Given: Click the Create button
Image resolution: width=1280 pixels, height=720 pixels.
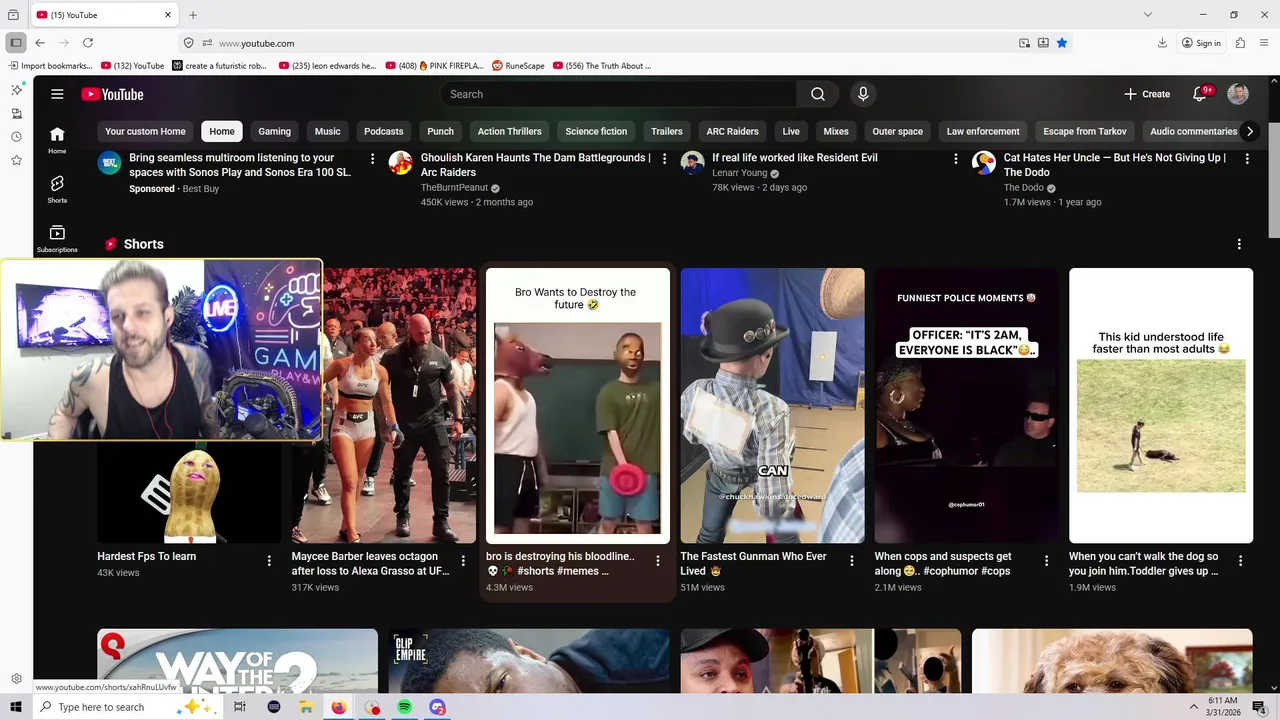Looking at the screenshot, I should 1147,94.
